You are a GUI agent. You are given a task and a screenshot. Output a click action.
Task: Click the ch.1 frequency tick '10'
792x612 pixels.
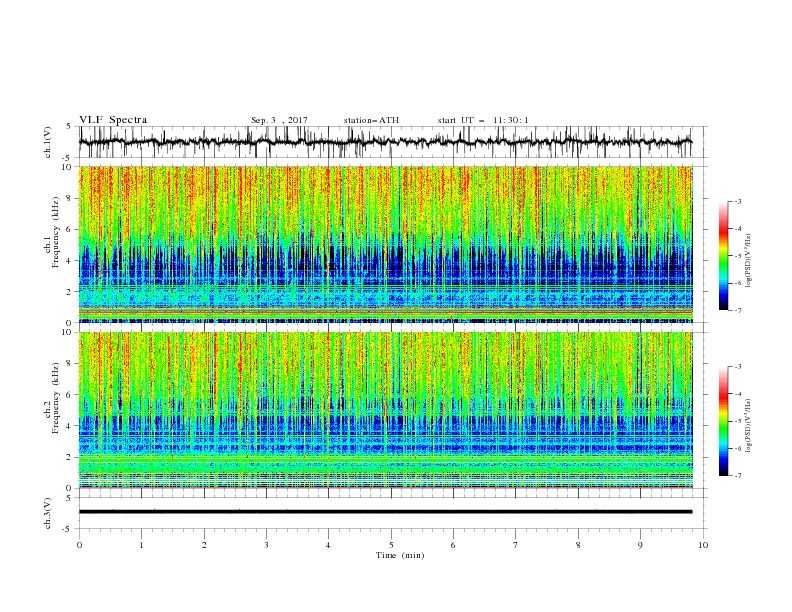click(68, 167)
